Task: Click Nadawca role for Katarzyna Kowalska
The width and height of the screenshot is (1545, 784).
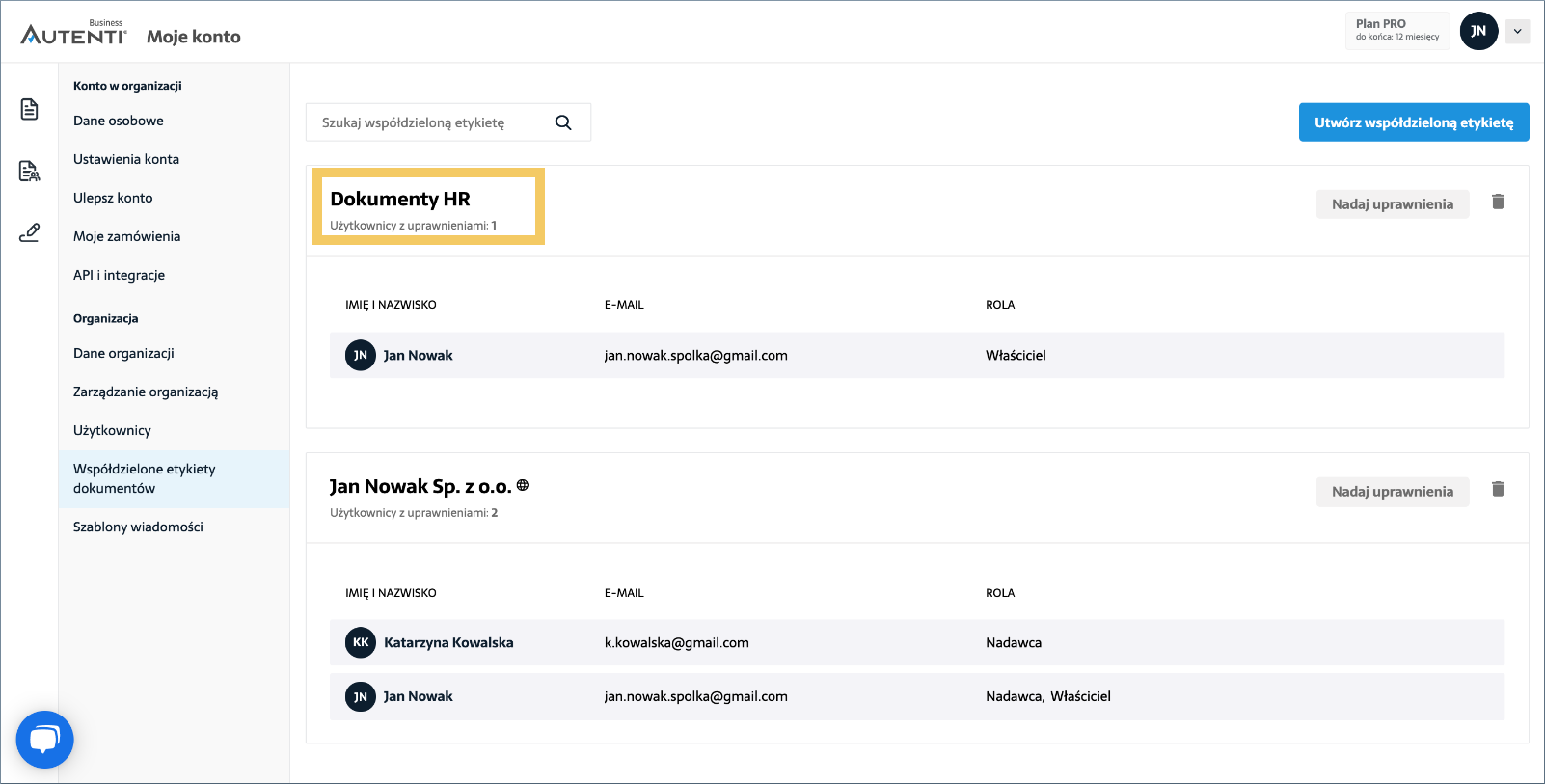Action: (x=1014, y=642)
